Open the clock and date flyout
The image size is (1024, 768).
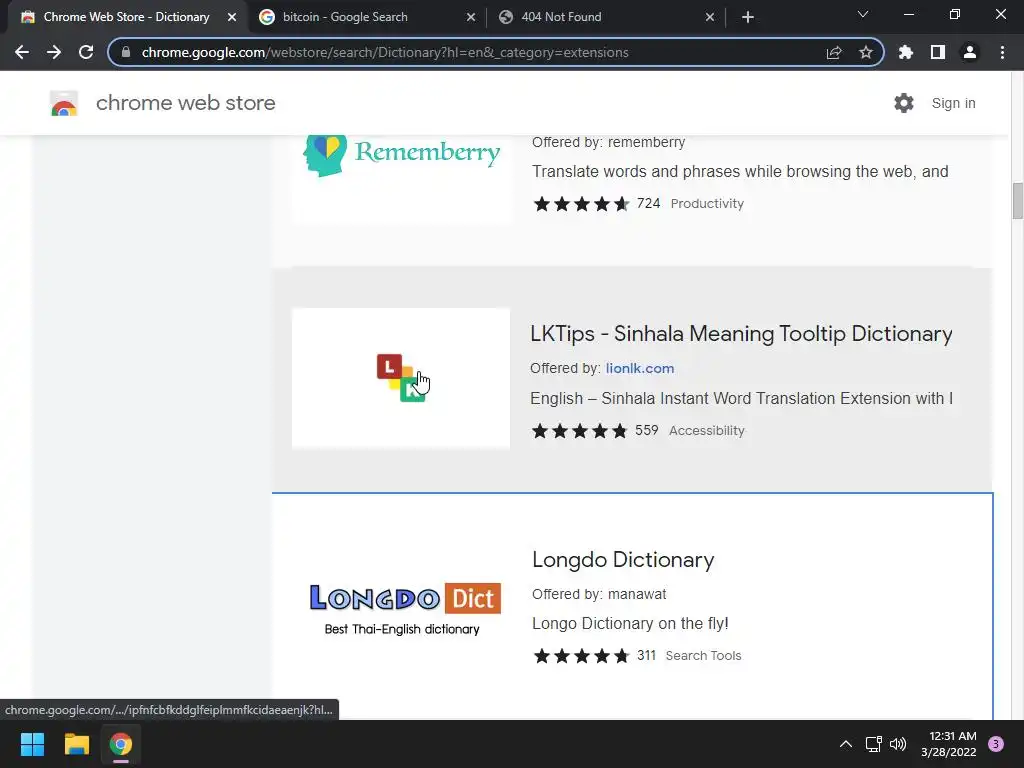[949, 744]
